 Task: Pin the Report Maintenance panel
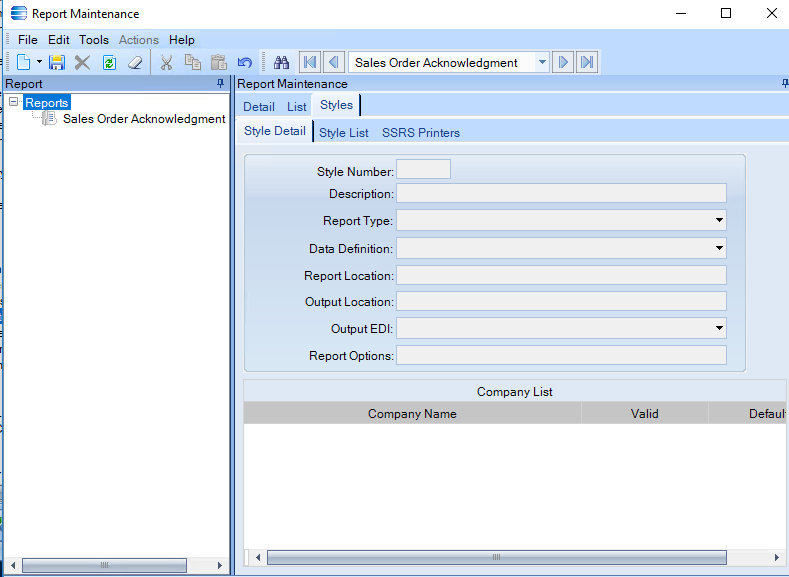click(x=785, y=84)
